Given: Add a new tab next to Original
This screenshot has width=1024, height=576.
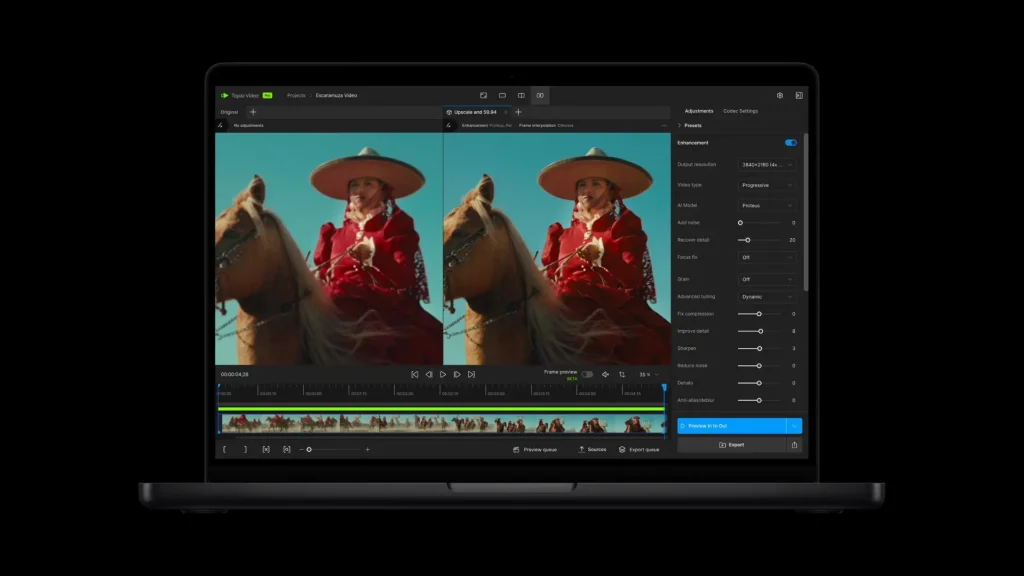Looking at the screenshot, I should 253,112.
